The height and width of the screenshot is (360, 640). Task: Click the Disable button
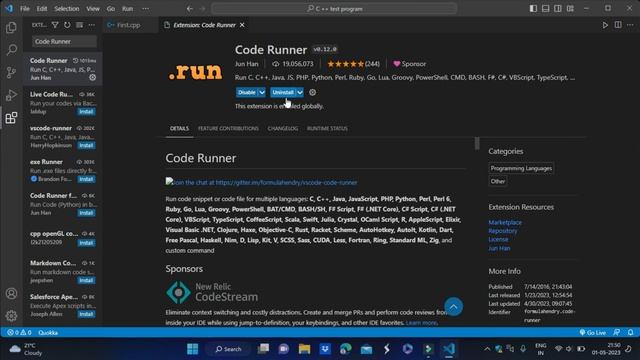247,92
